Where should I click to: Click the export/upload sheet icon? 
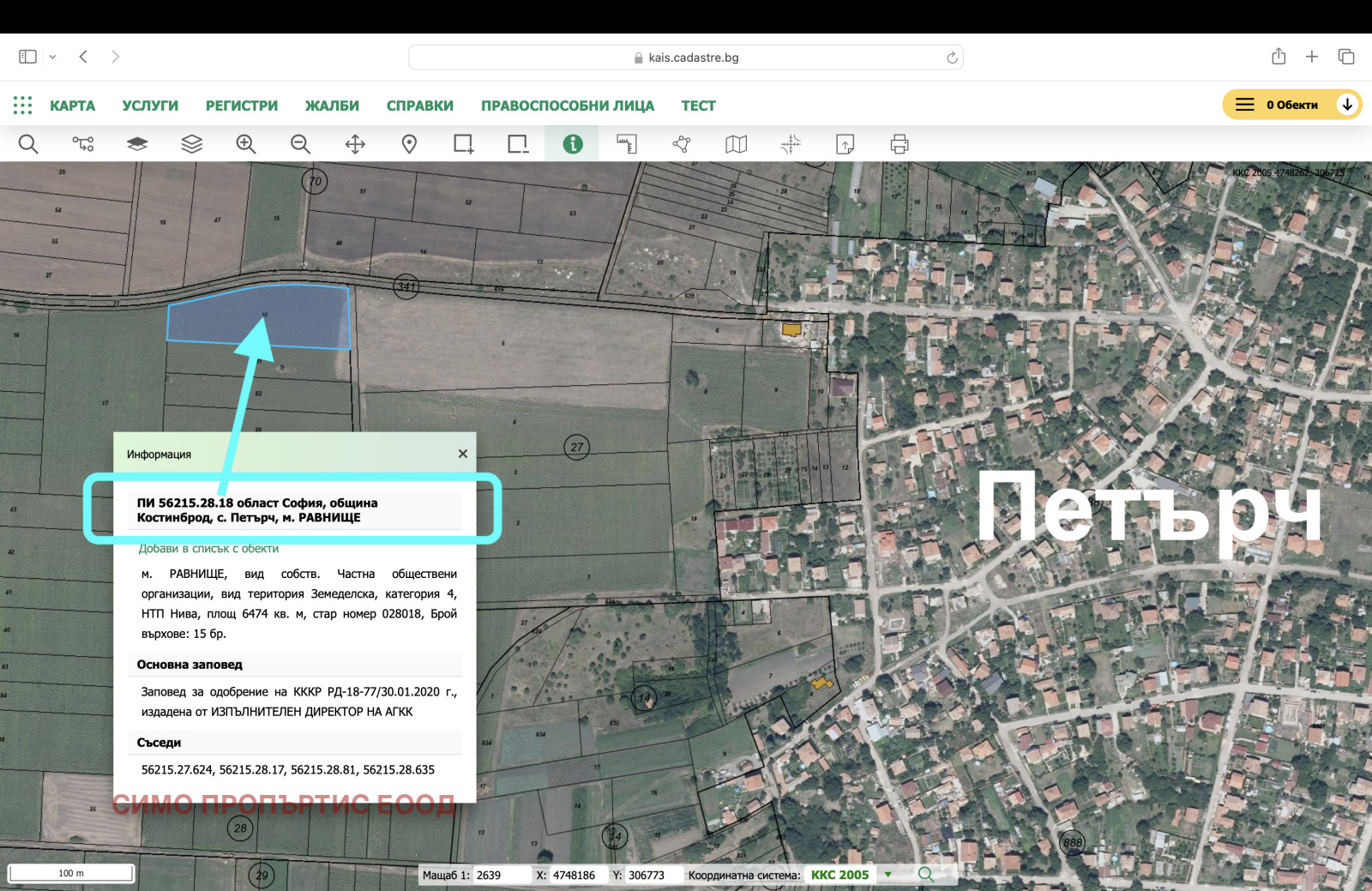point(845,144)
